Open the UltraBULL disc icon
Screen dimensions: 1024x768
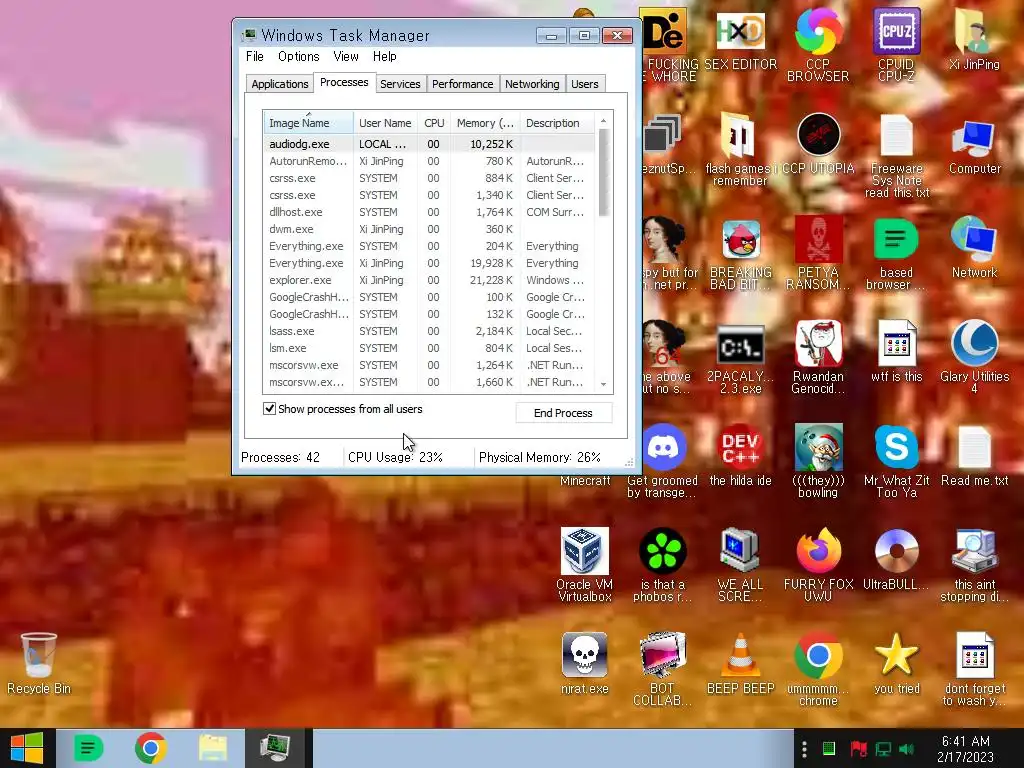pyautogui.click(x=896, y=558)
